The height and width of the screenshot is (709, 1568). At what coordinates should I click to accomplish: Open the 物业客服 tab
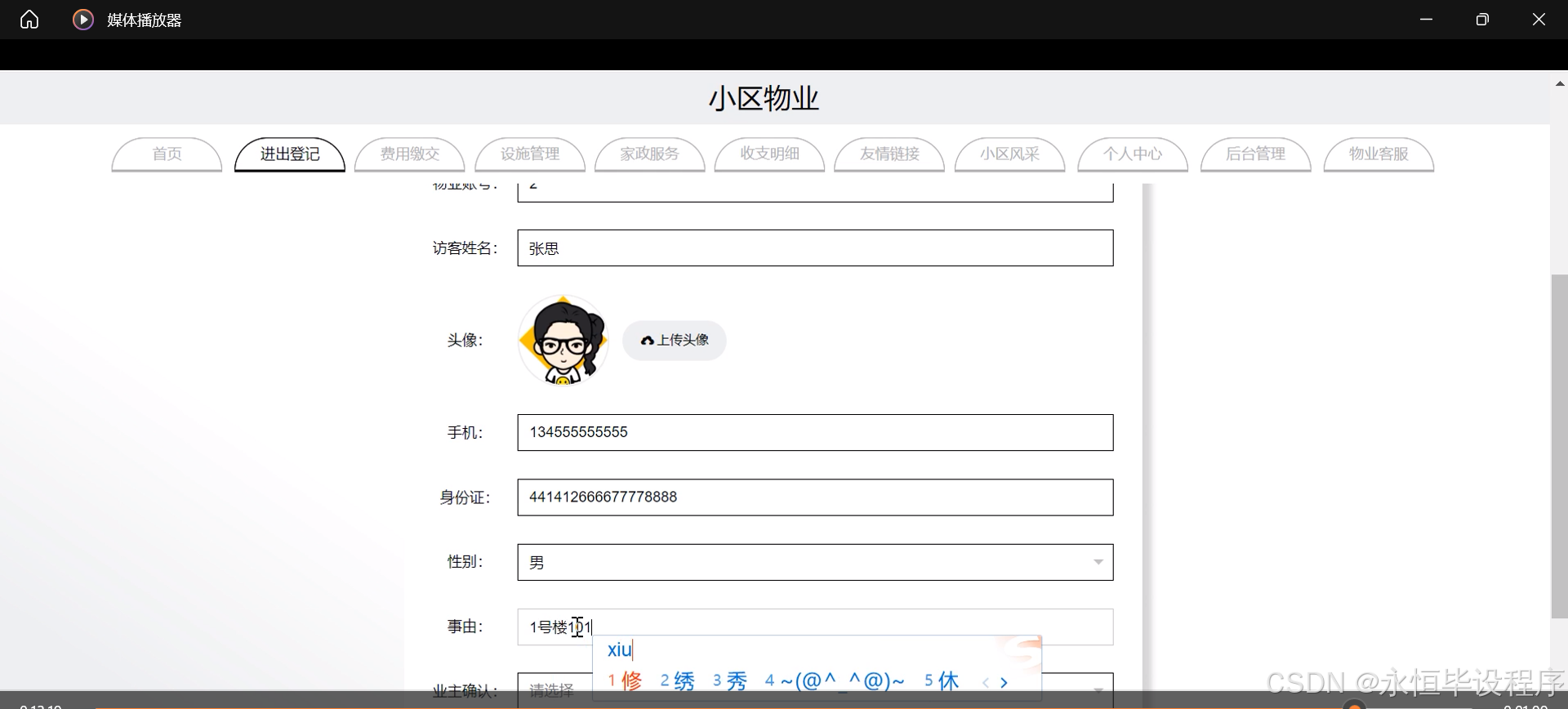click(x=1379, y=154)
